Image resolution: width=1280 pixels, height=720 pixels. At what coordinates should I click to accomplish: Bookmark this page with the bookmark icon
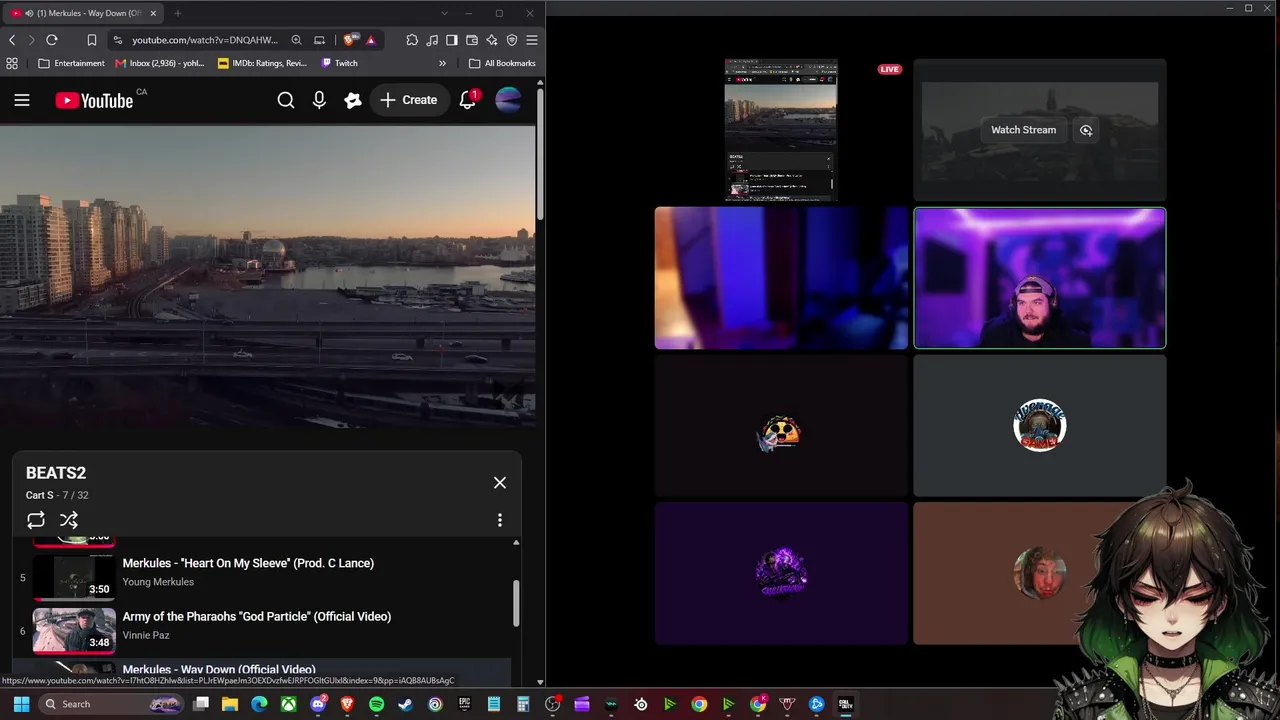92,40
